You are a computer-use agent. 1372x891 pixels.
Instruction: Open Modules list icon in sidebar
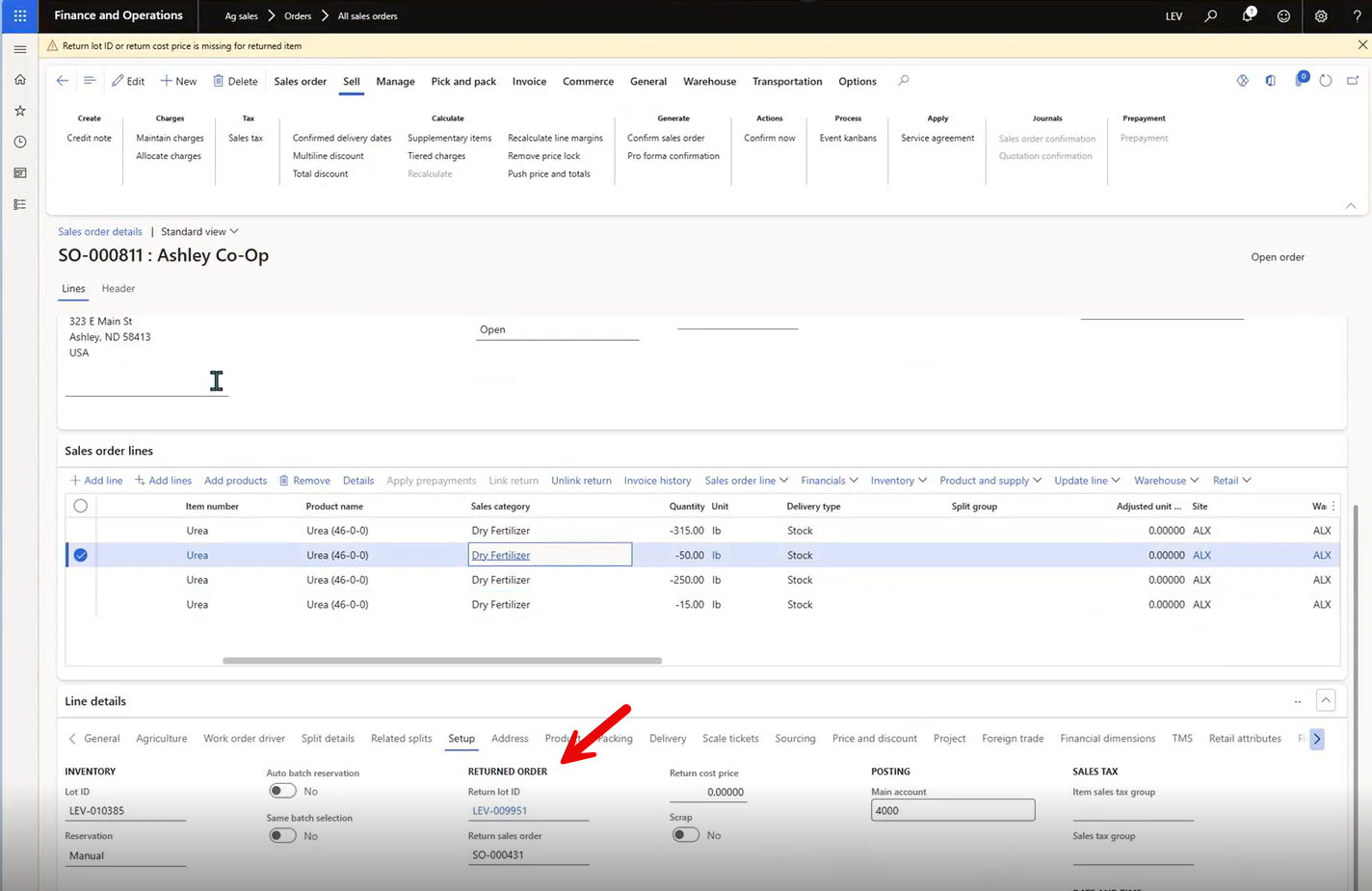(19, 204)
